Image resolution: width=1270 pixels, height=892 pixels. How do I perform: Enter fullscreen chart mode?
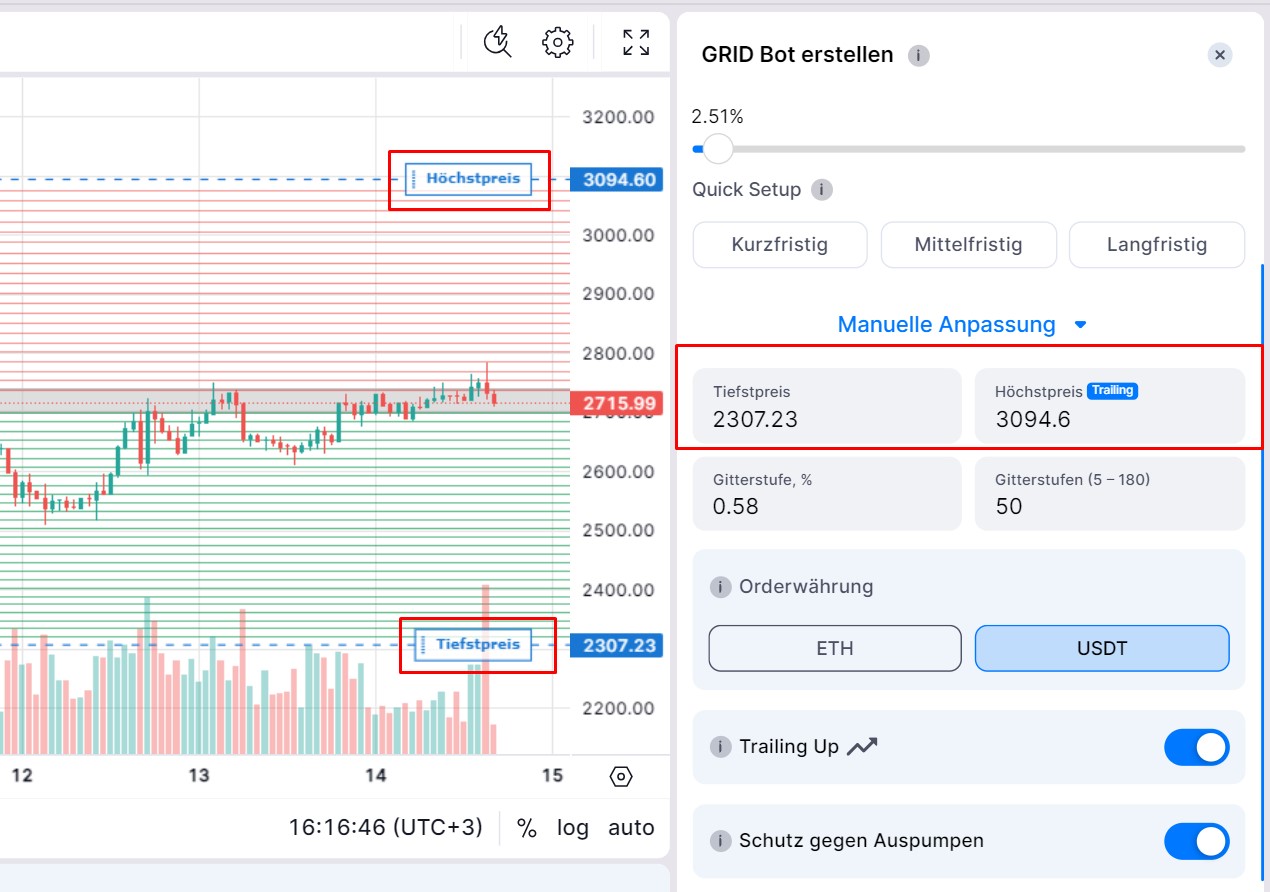[x=636, y=42]
